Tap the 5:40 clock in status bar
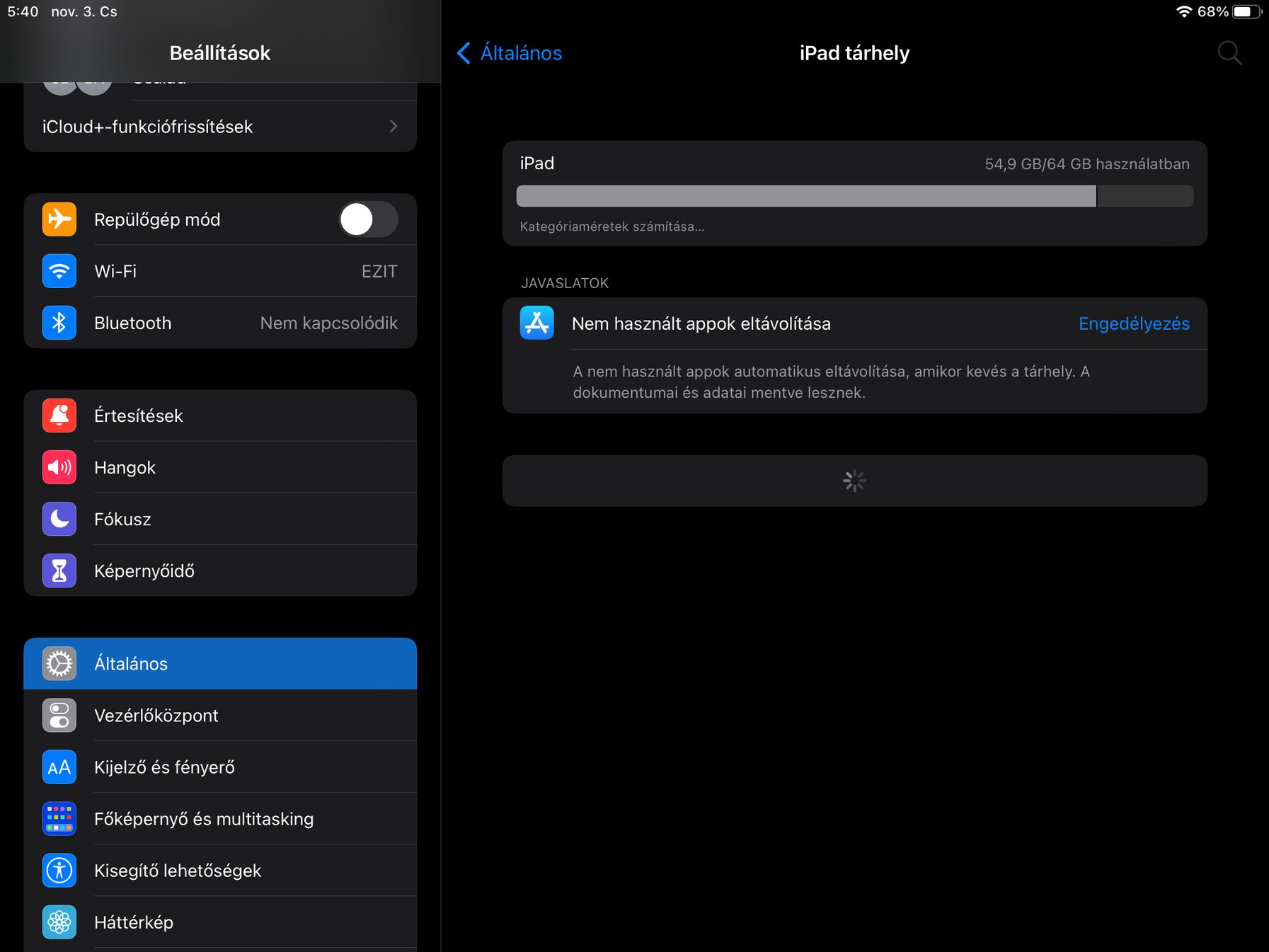 click(23, 11)
